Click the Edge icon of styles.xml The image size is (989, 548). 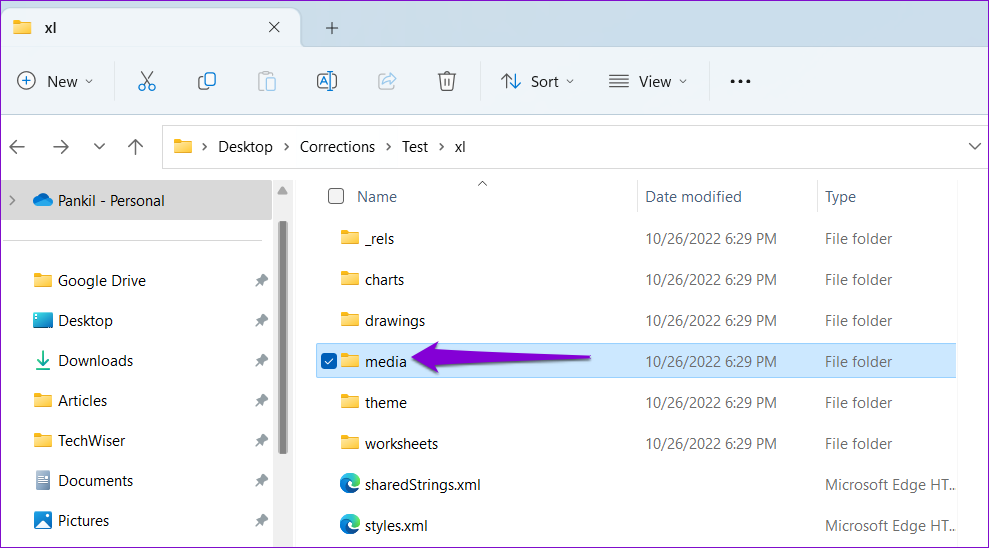350,525
